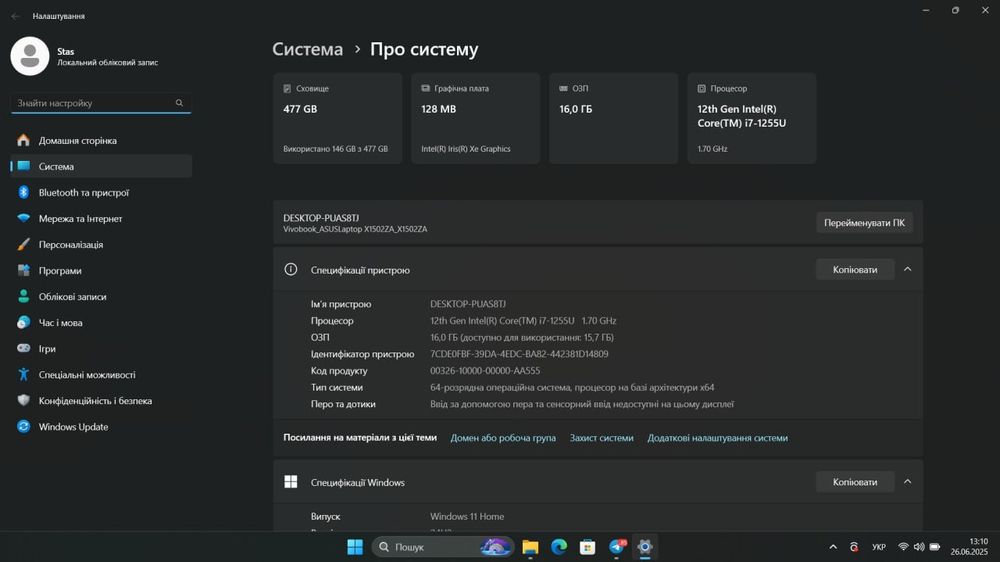
Task: Open Конфіденційність і безпека shield icon
Action: click(24, 401)
